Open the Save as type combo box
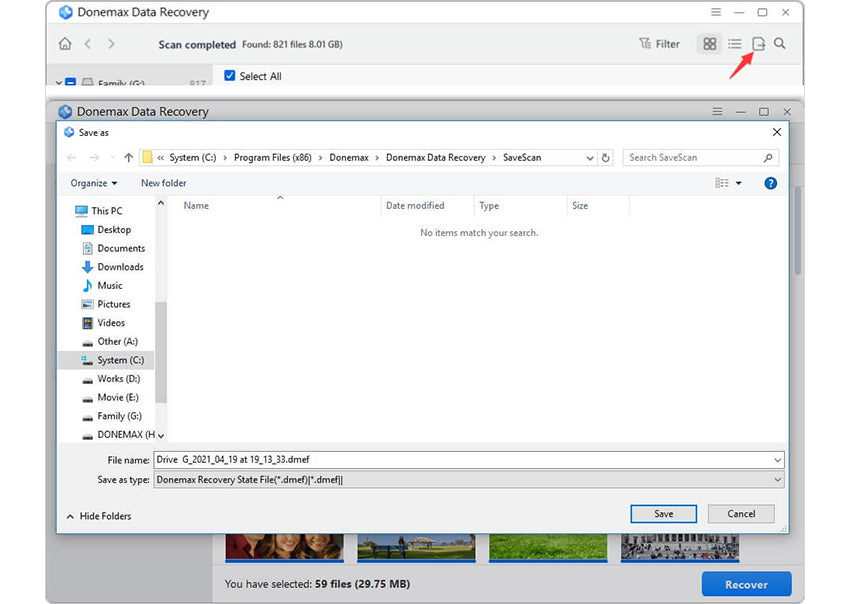Viewport: 850px width, 604px height. coord(469,480)
